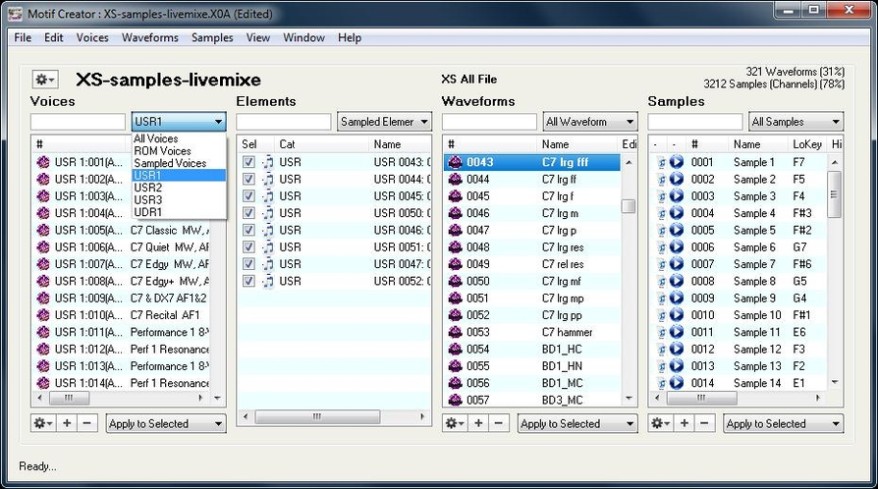Open the Edit menu

(x=54, y=38)
